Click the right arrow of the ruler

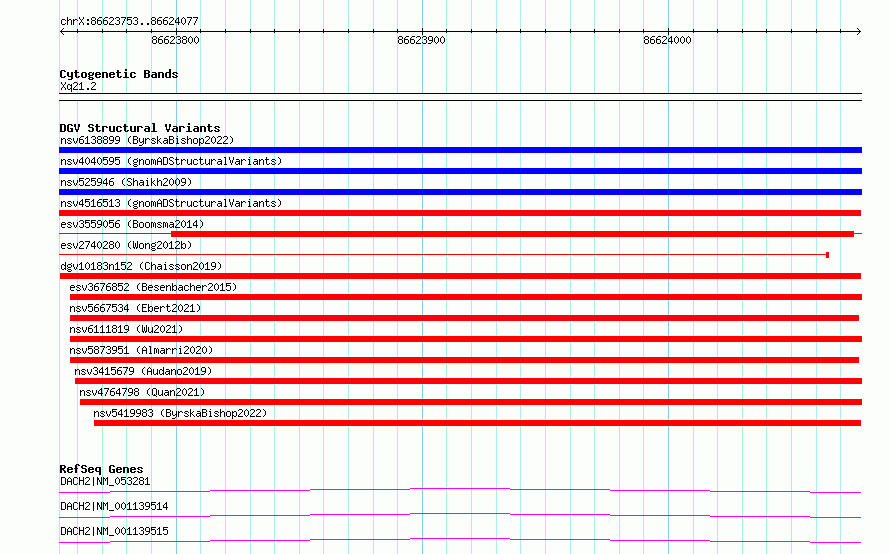coord(859,31)
